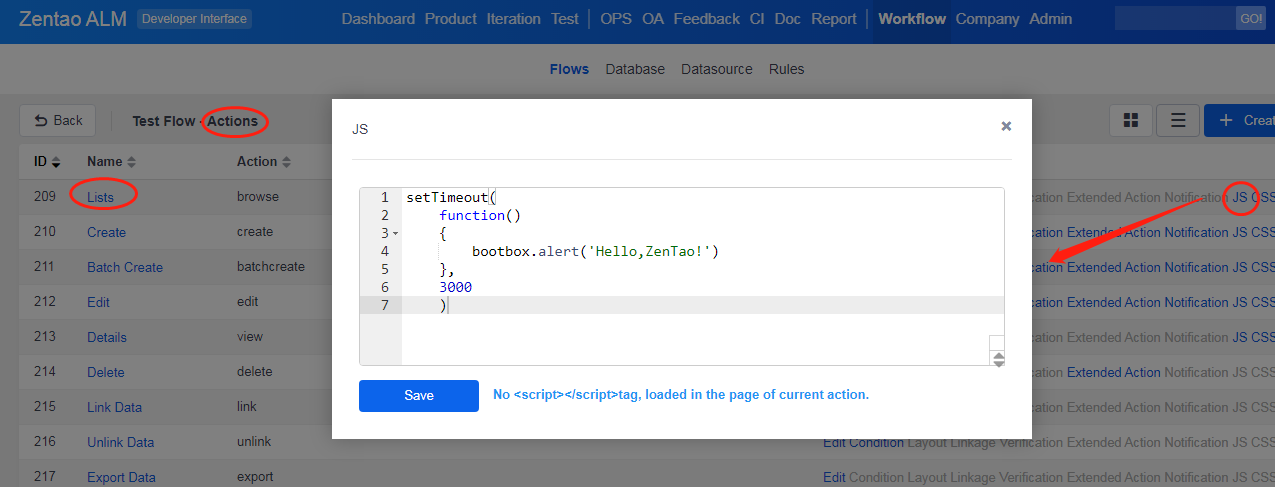Sort the table by the Name column
Viewport: 1275px width, 487px height.
click(x=111, y=161)
